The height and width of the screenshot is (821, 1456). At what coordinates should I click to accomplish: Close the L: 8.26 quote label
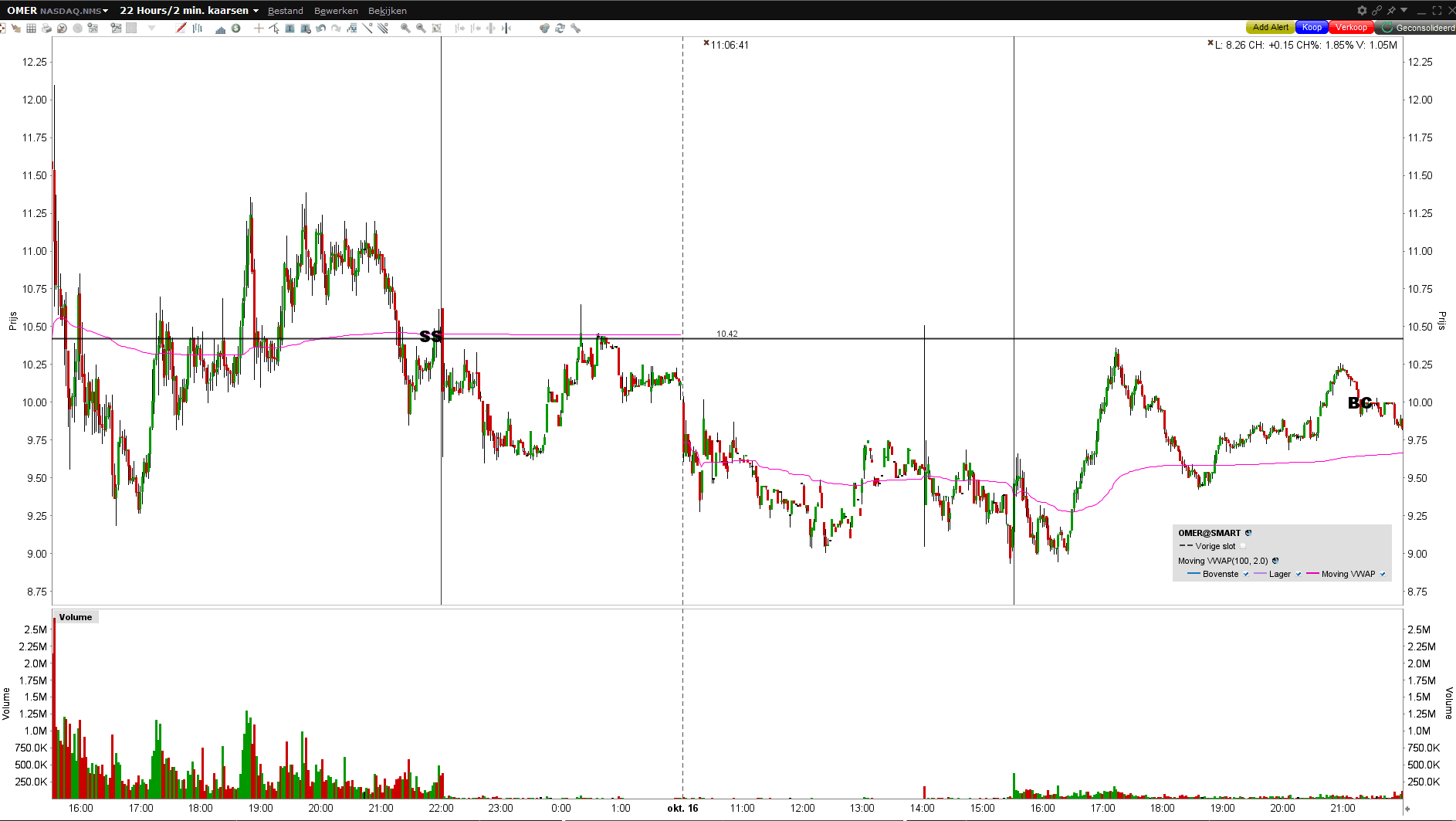pos(1211,42)
